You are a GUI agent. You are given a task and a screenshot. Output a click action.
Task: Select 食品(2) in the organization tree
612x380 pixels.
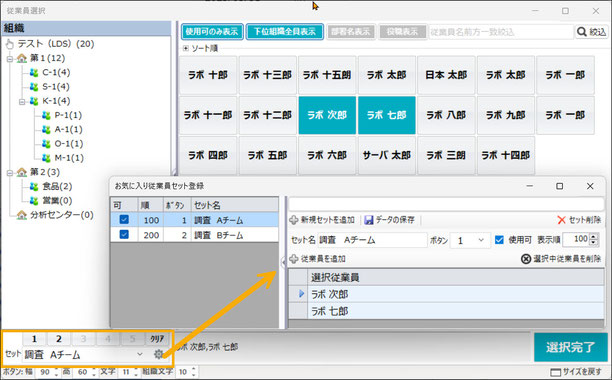[57, 186]
